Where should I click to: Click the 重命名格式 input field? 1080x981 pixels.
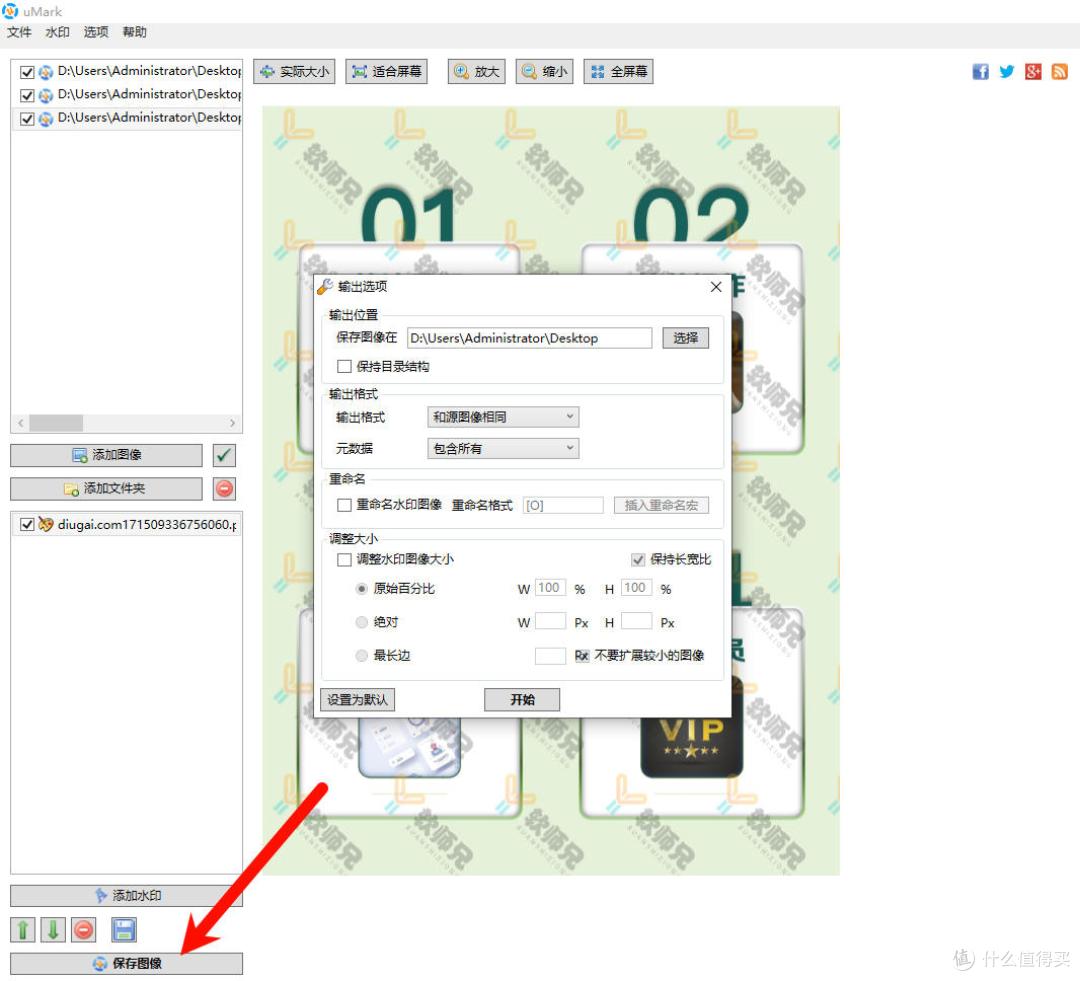(x=563, y=506)
